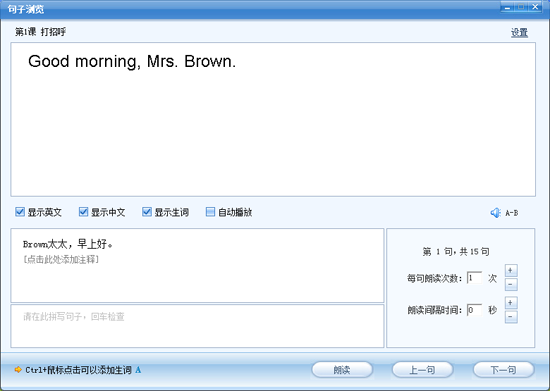Click the sentence spelling input box
The width and height of the screenshot is (550, 391).
point(197,326)
